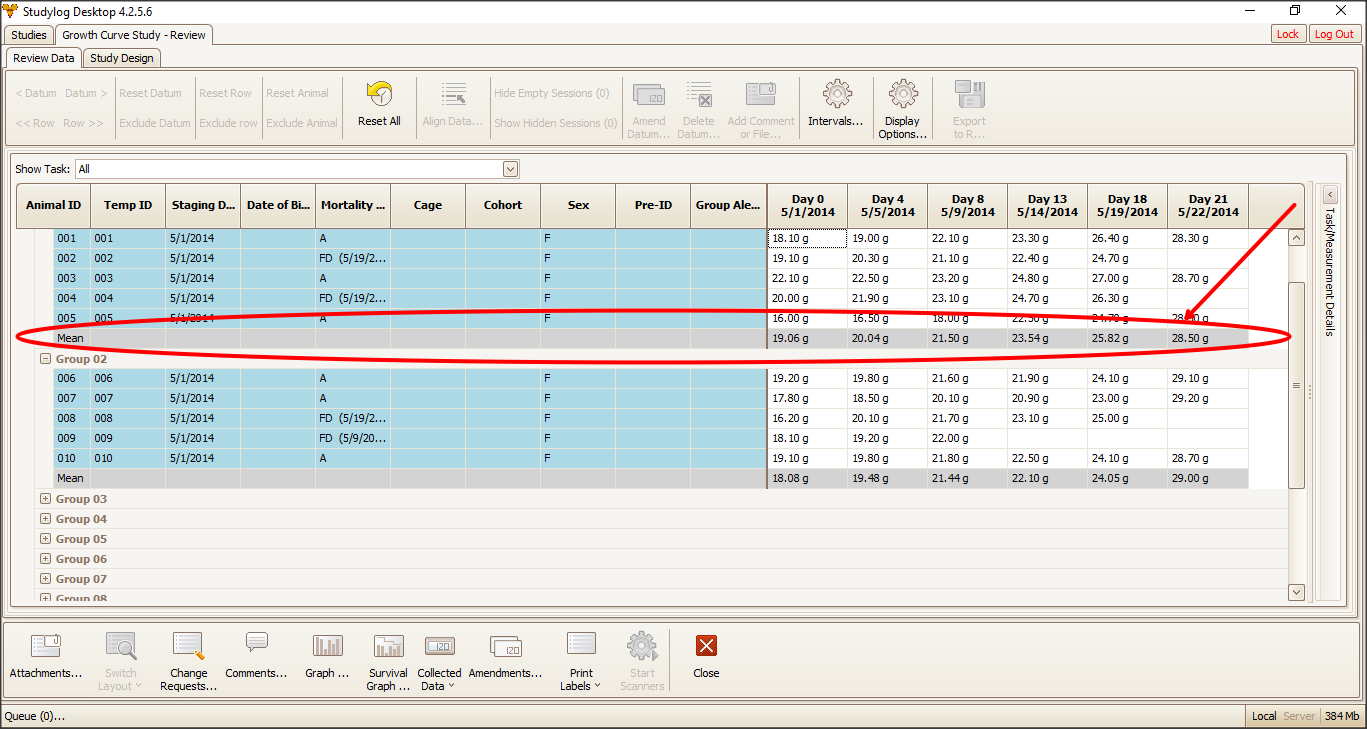Click the Mortality column header
1367x729 pixels.
coord(353,205)
